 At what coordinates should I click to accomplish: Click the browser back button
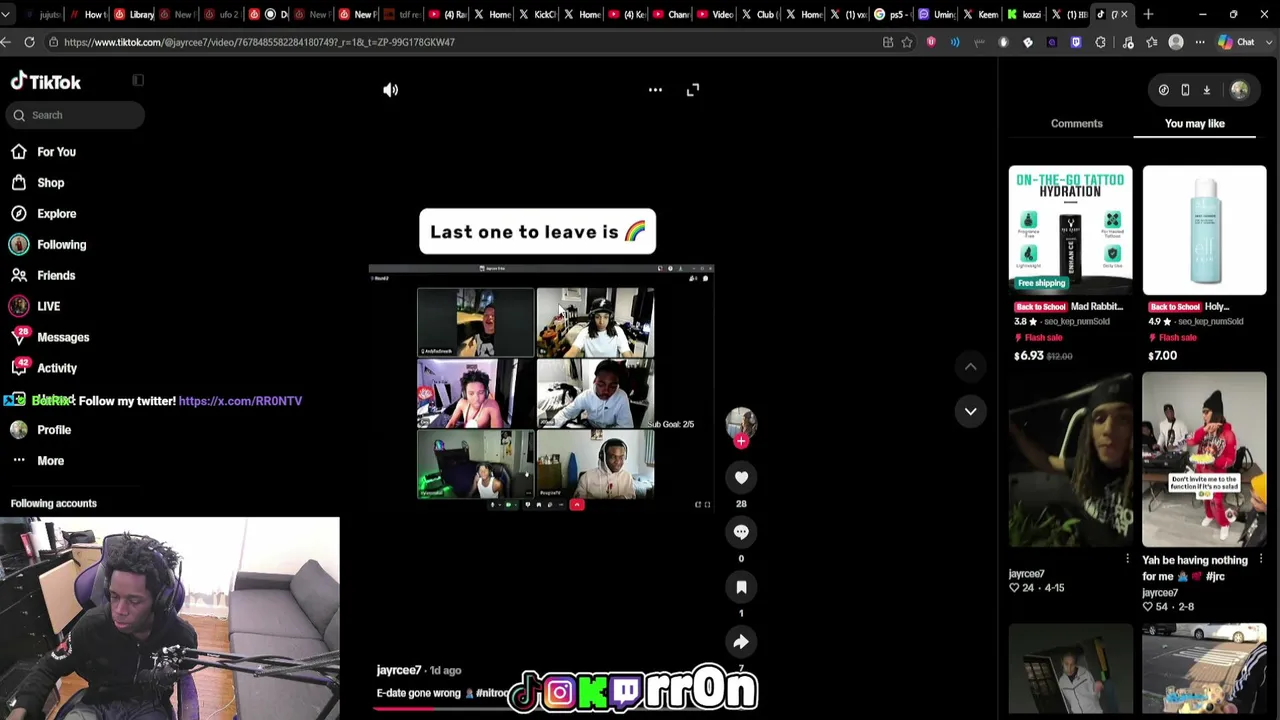pos(7,42)
